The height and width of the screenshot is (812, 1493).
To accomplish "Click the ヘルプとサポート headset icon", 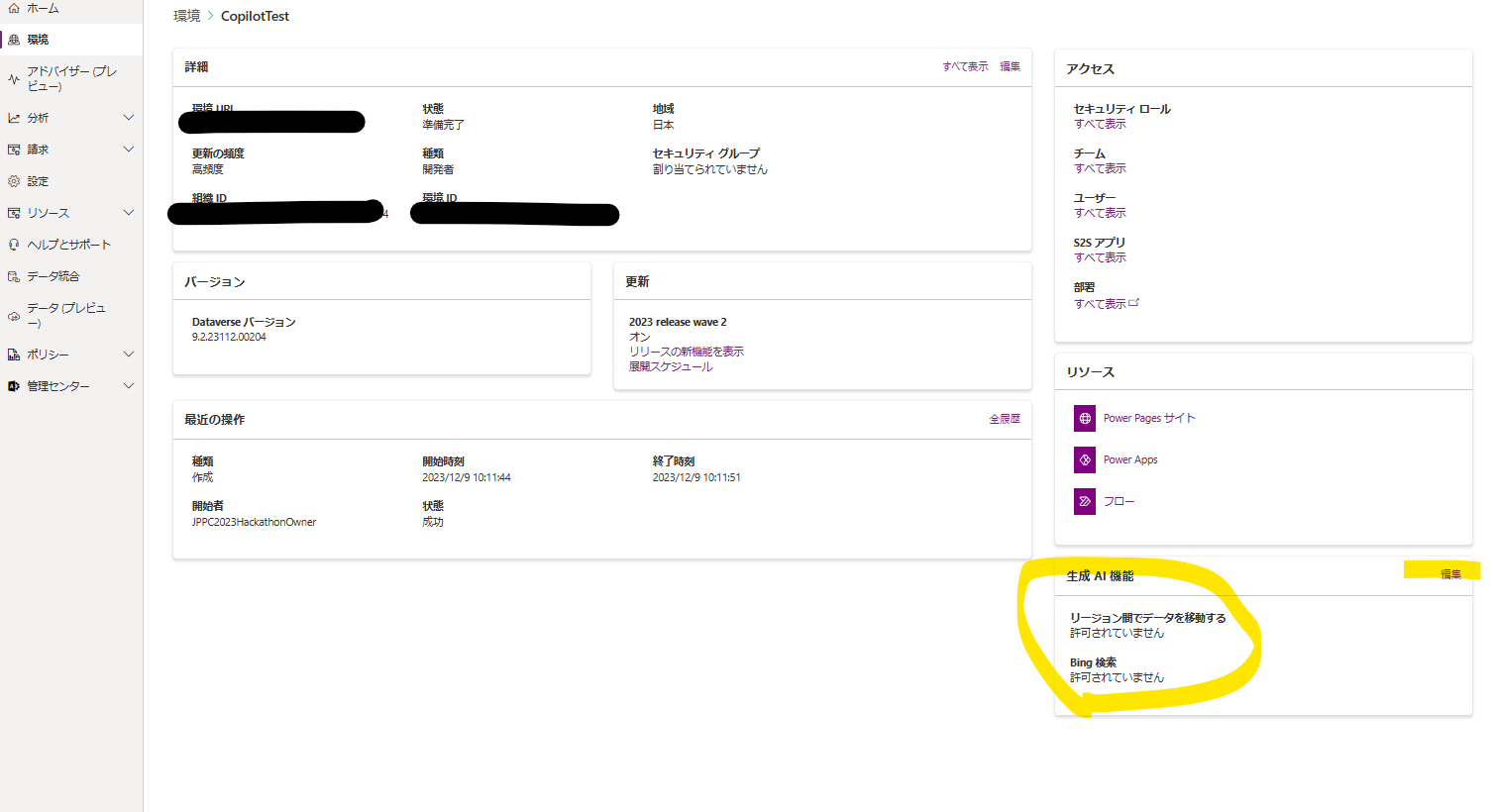I will tap(14, 245).
